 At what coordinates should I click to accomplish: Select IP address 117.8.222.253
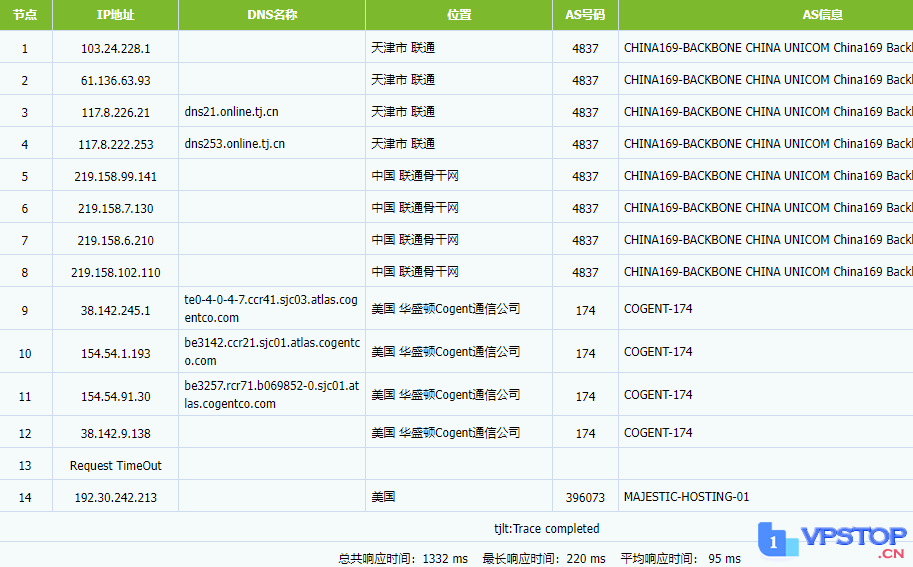pos(115,144)
